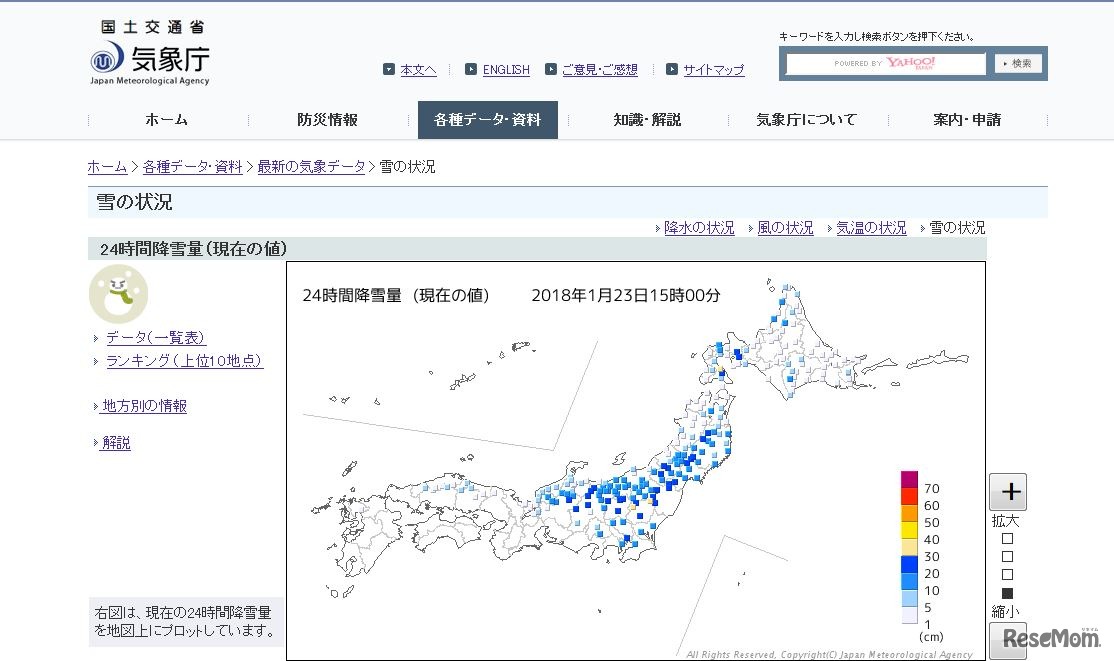
Task: Click the 検索 search button
Action: pos(1018,62)
